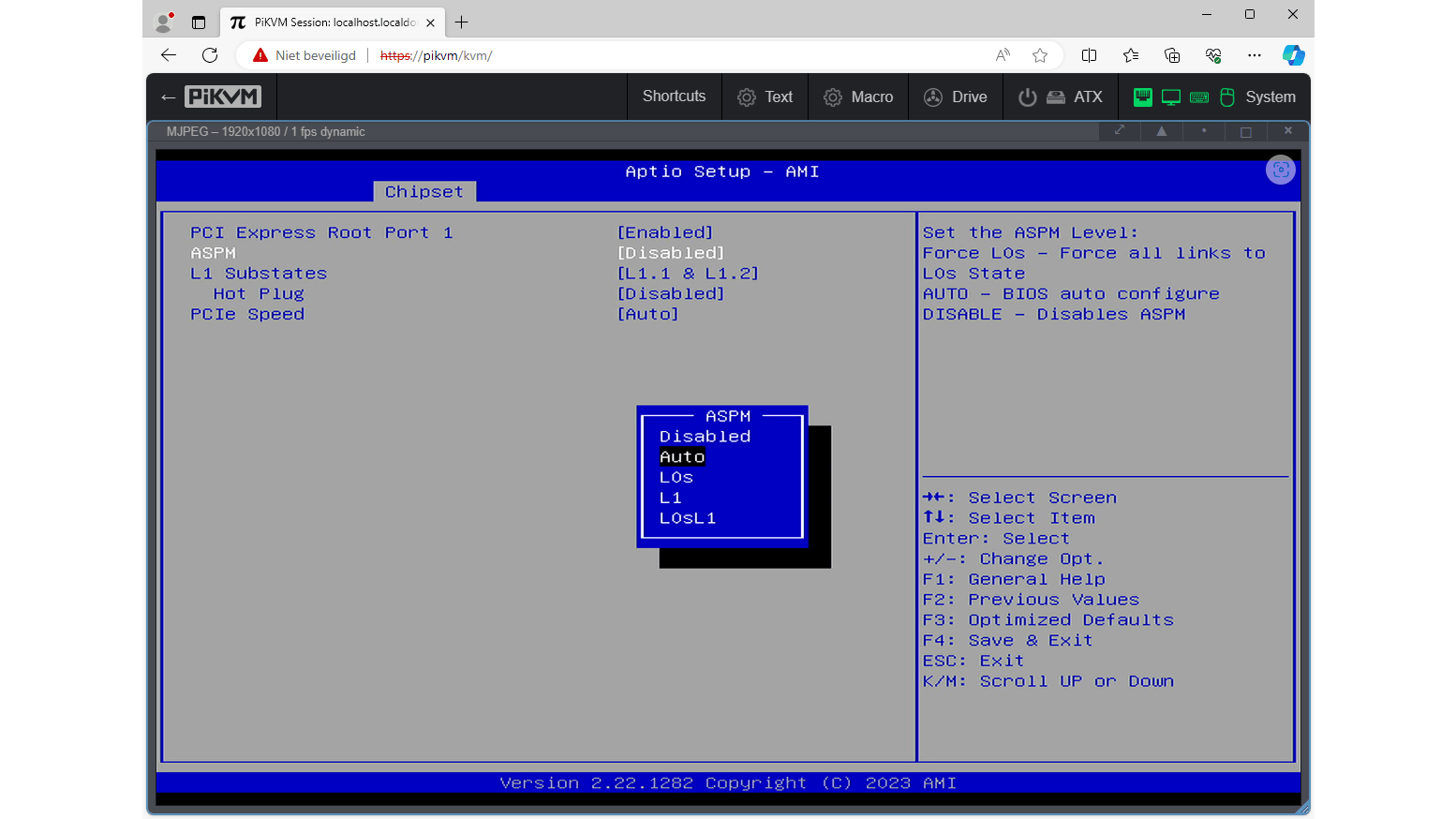
Task: Open the Edge tab actions menu icon
Action: tap(199, 22)
